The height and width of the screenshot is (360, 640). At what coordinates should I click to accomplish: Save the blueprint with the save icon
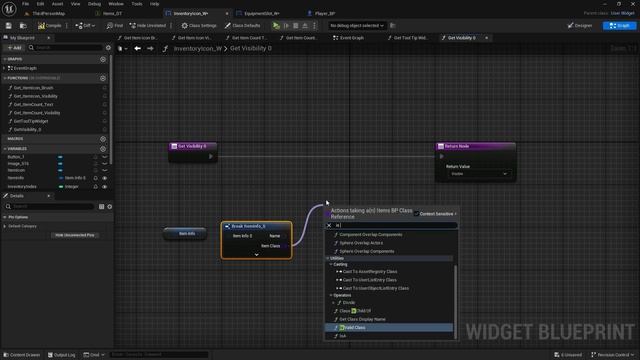click(9, 26)
